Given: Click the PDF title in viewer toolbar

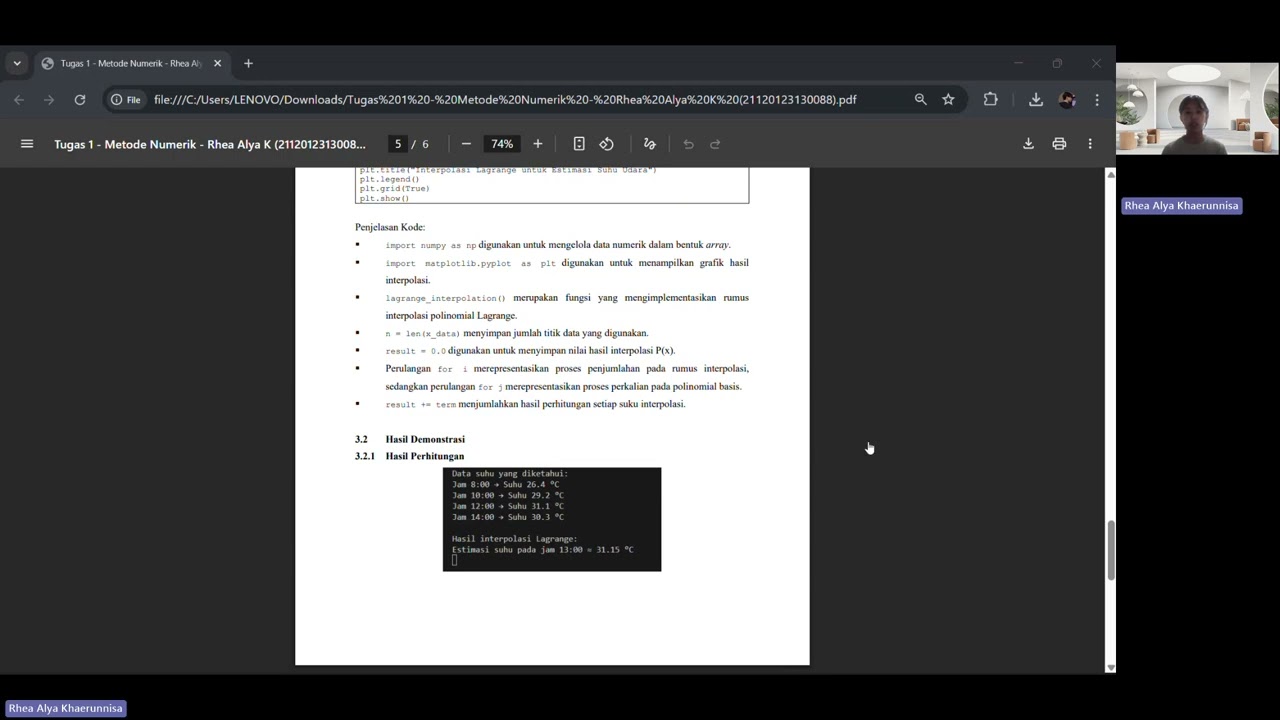Looking at the screenshot, I should point(210,144).
